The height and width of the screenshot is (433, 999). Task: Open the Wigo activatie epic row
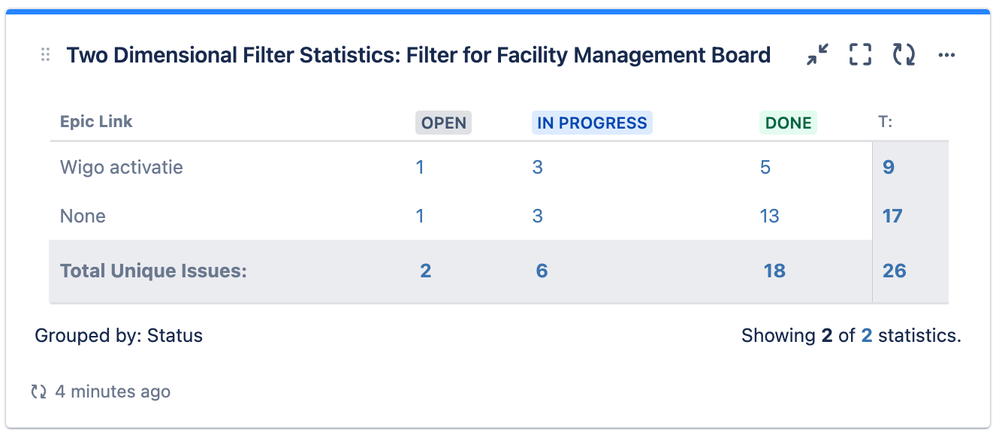click(121, 167)
